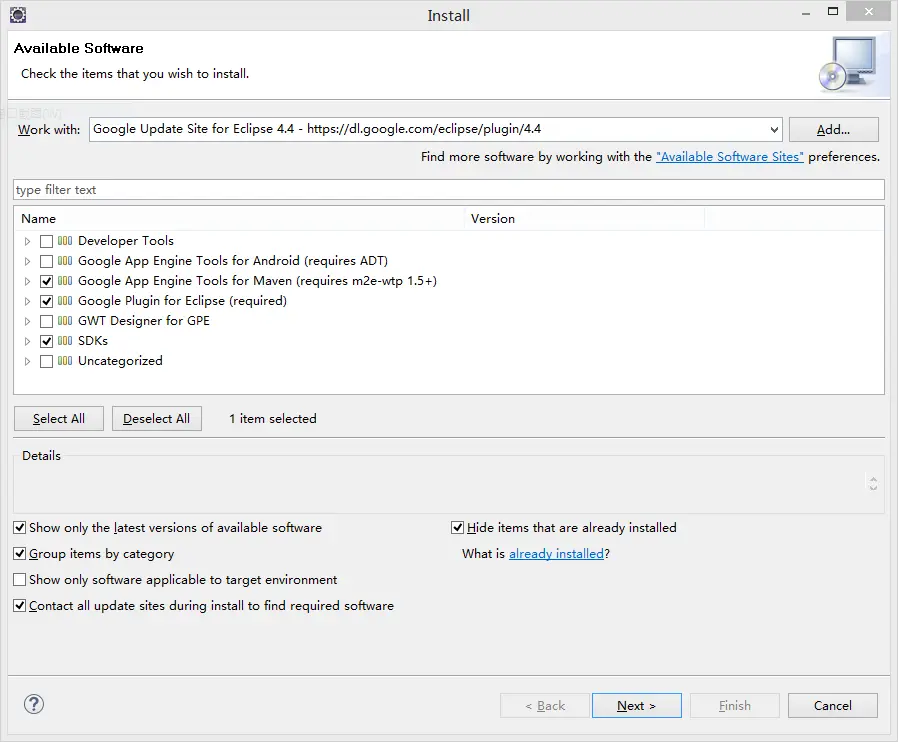The image size is (898, 742).
Task: Click the category icon beside Google App Engine Tools for Android
Action: 65,261
